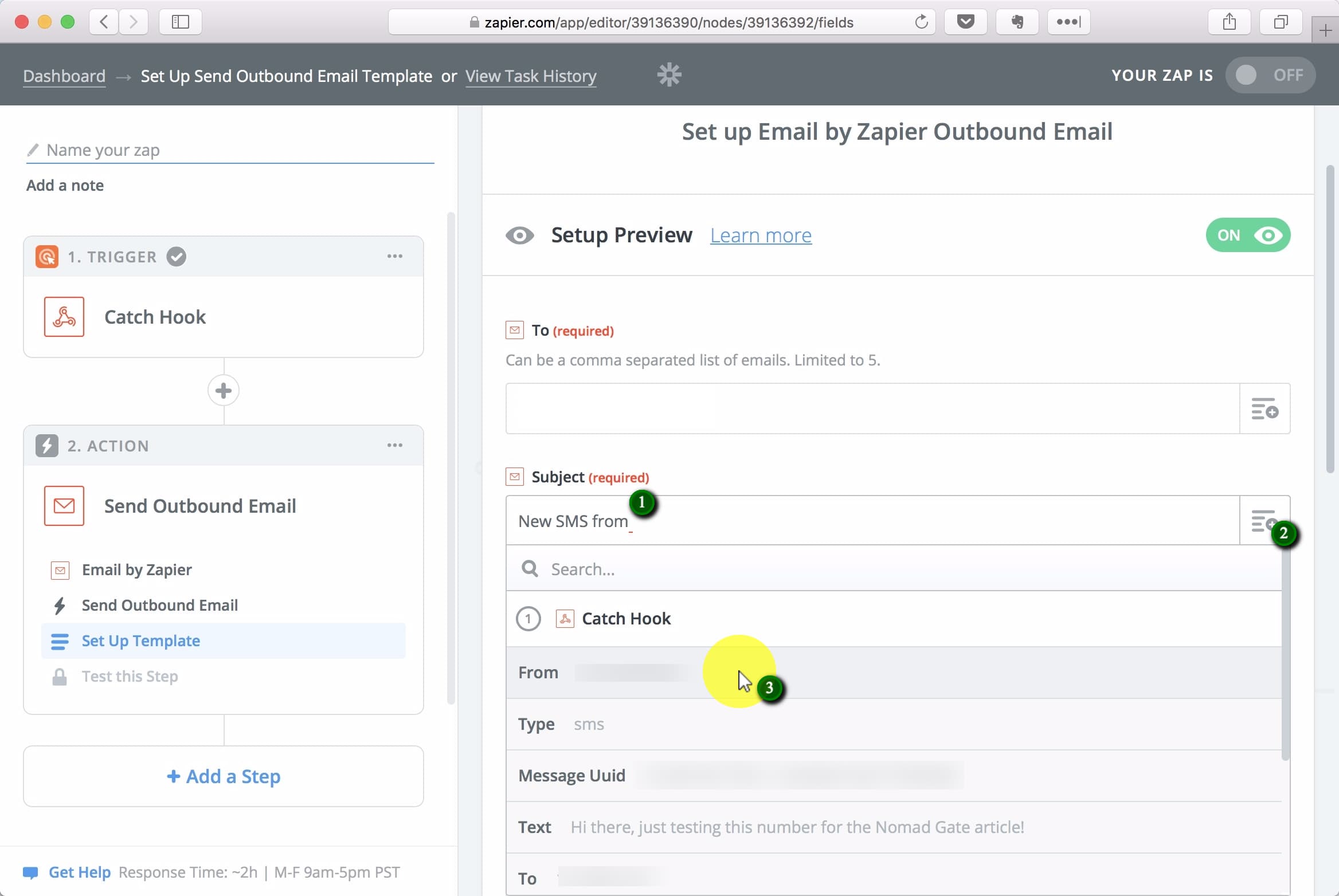This screenshot has height=896, width=1339.
Task: Click the Get Help chat icon
Action: pos(30,873)
